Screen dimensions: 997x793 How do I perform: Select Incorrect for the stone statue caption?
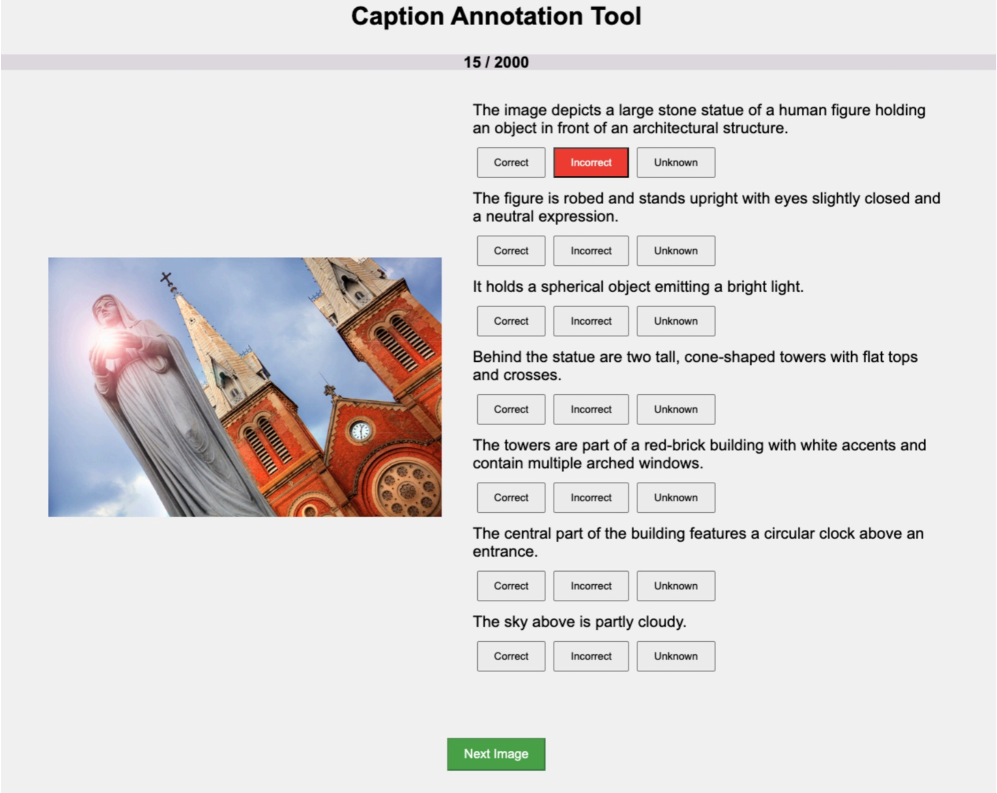coord(591,162)
